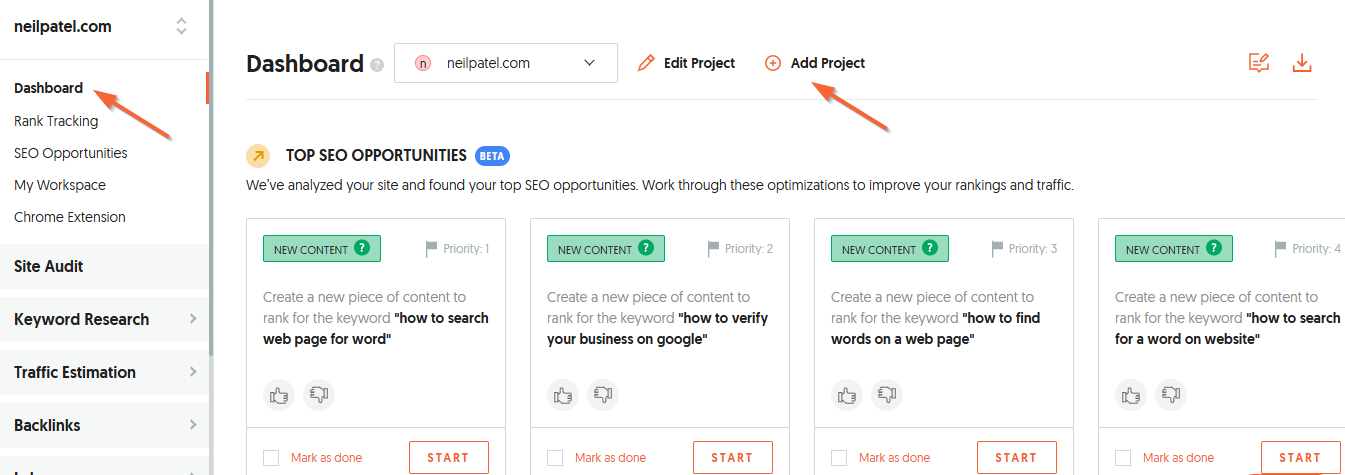Click thumbs down on Priority 2 card

[602, 395]
